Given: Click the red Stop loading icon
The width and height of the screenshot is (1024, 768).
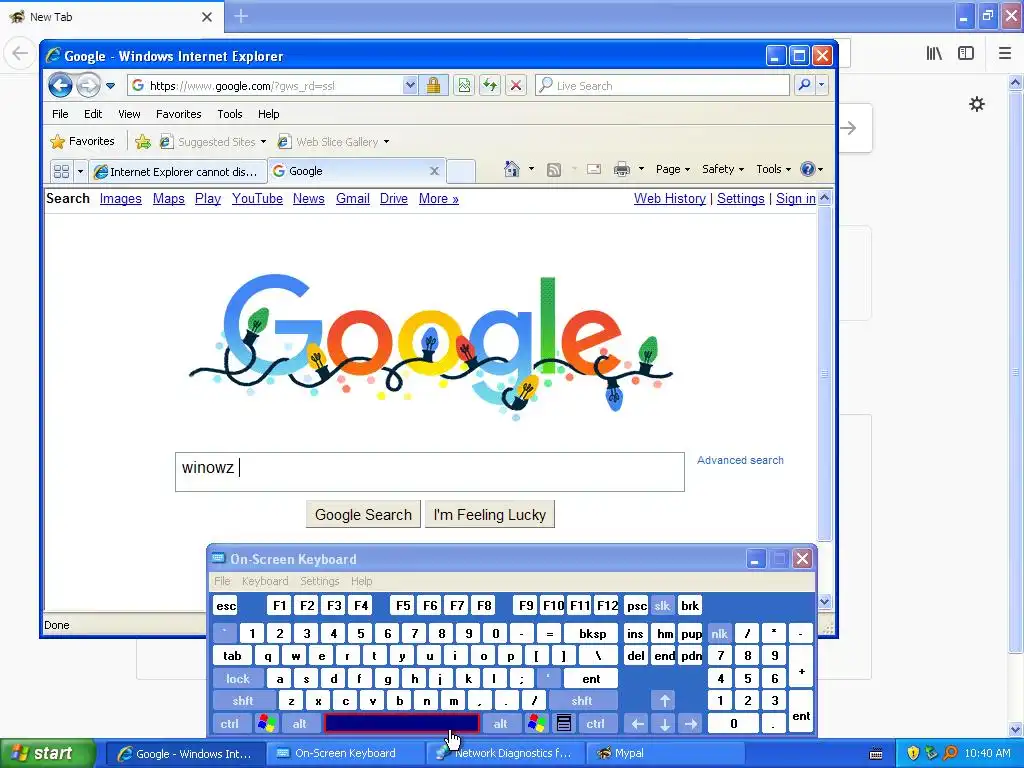Looking at the screenshot, I should click(516, 86).
